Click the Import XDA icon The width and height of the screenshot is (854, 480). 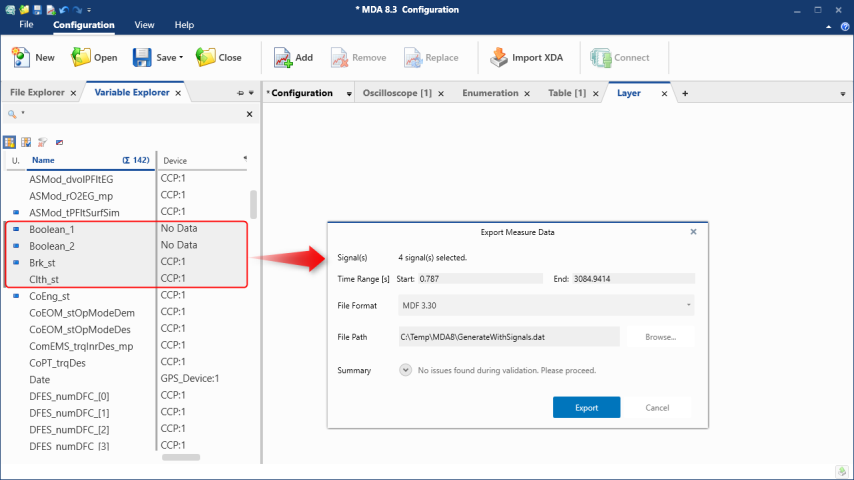tap(499, 57)
